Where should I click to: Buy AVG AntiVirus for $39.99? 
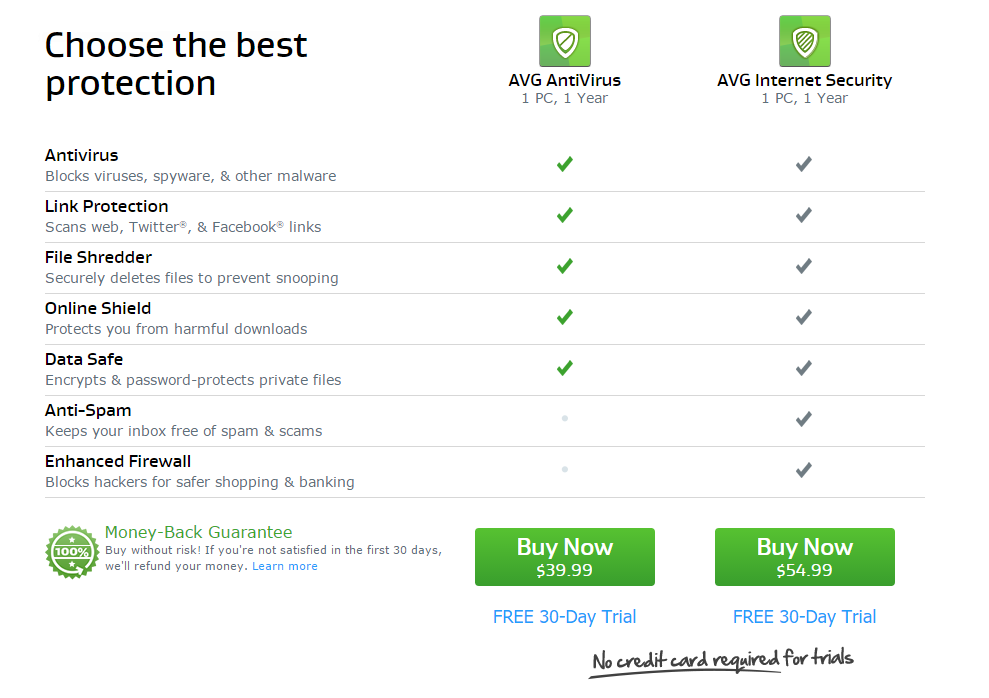pos(565,557)
